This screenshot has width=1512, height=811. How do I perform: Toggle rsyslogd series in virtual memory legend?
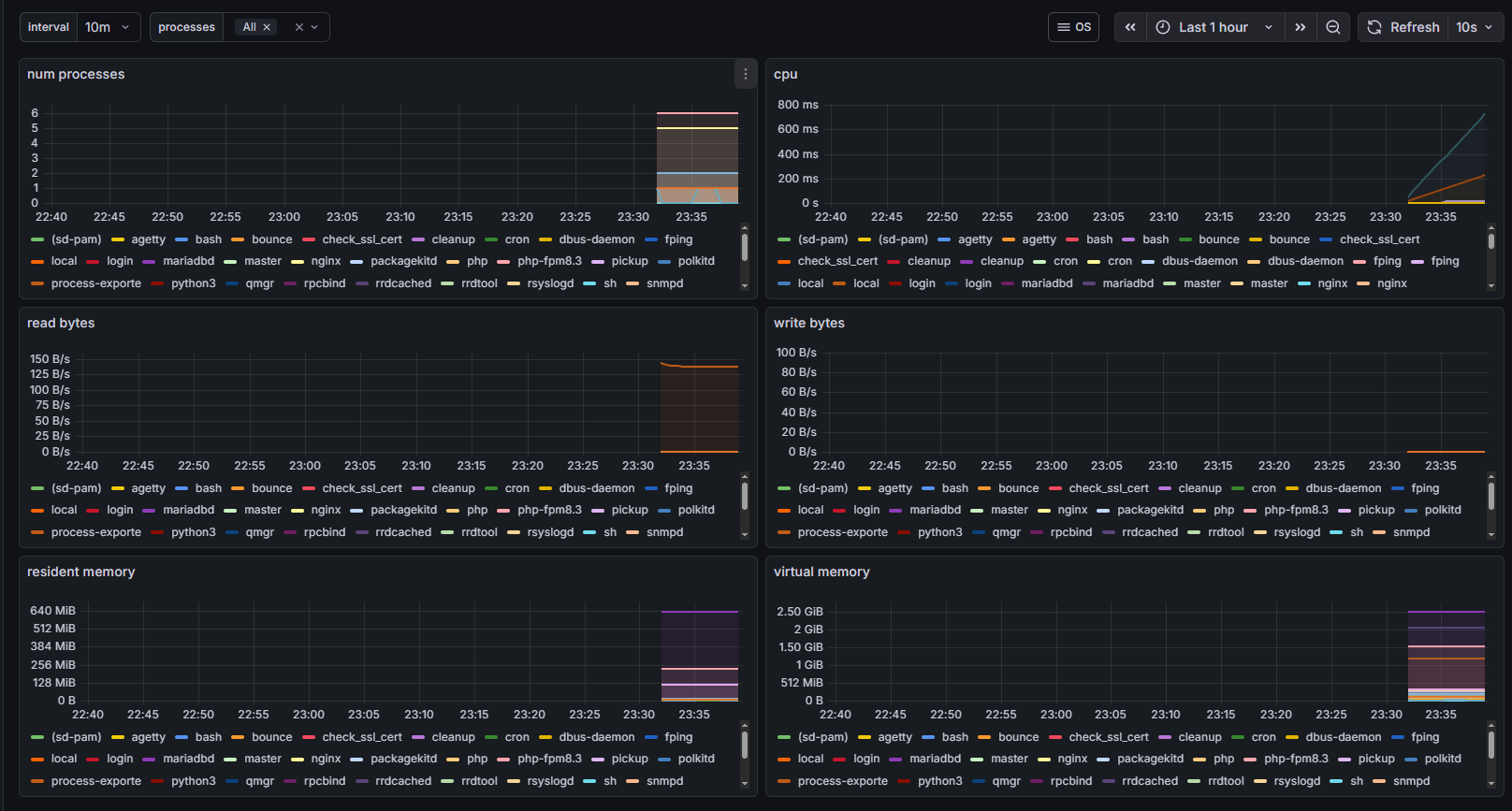point(1297,781)
